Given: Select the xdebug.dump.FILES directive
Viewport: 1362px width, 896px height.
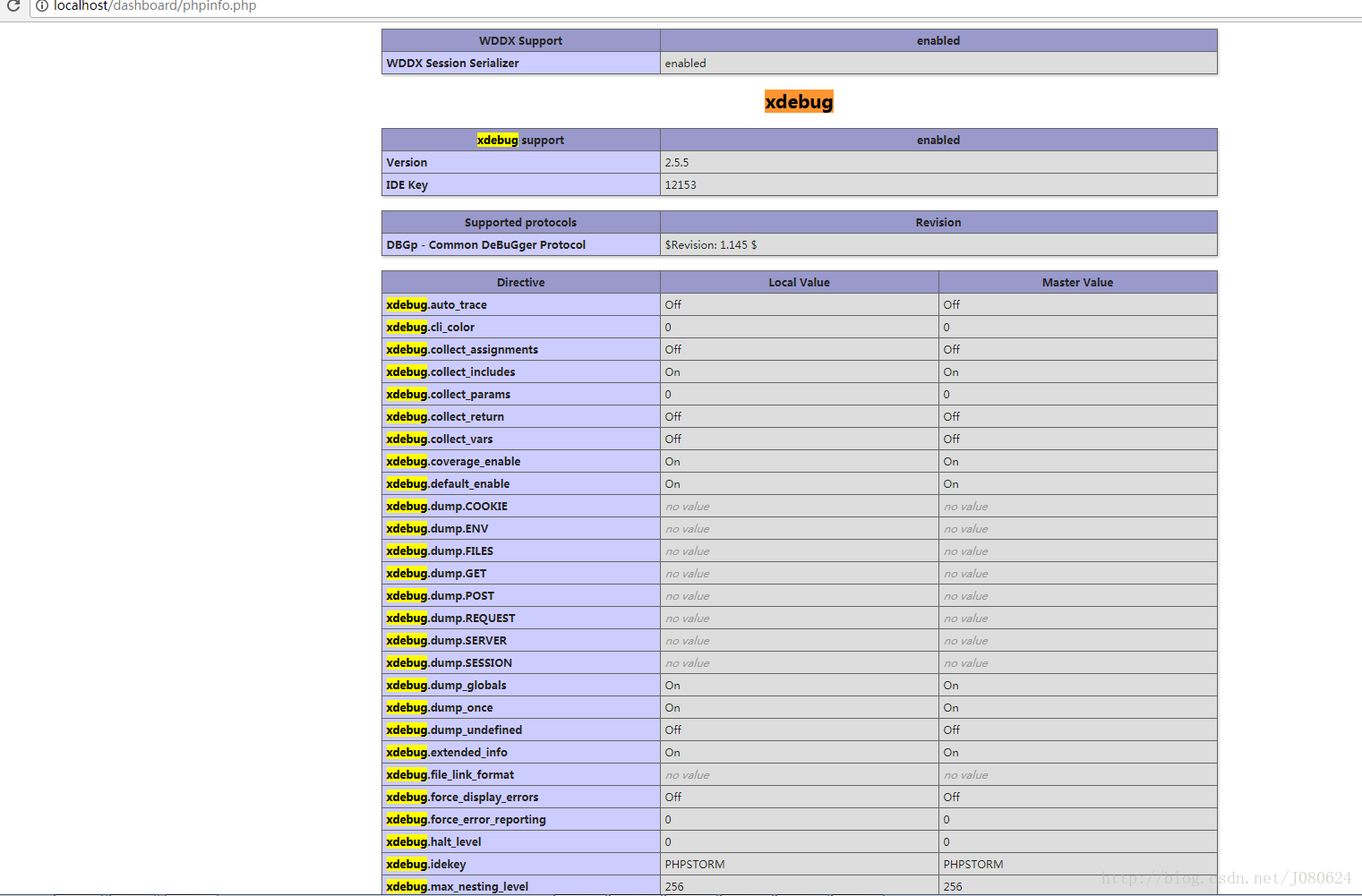Looking at the screenshot, I should [521, 550].
